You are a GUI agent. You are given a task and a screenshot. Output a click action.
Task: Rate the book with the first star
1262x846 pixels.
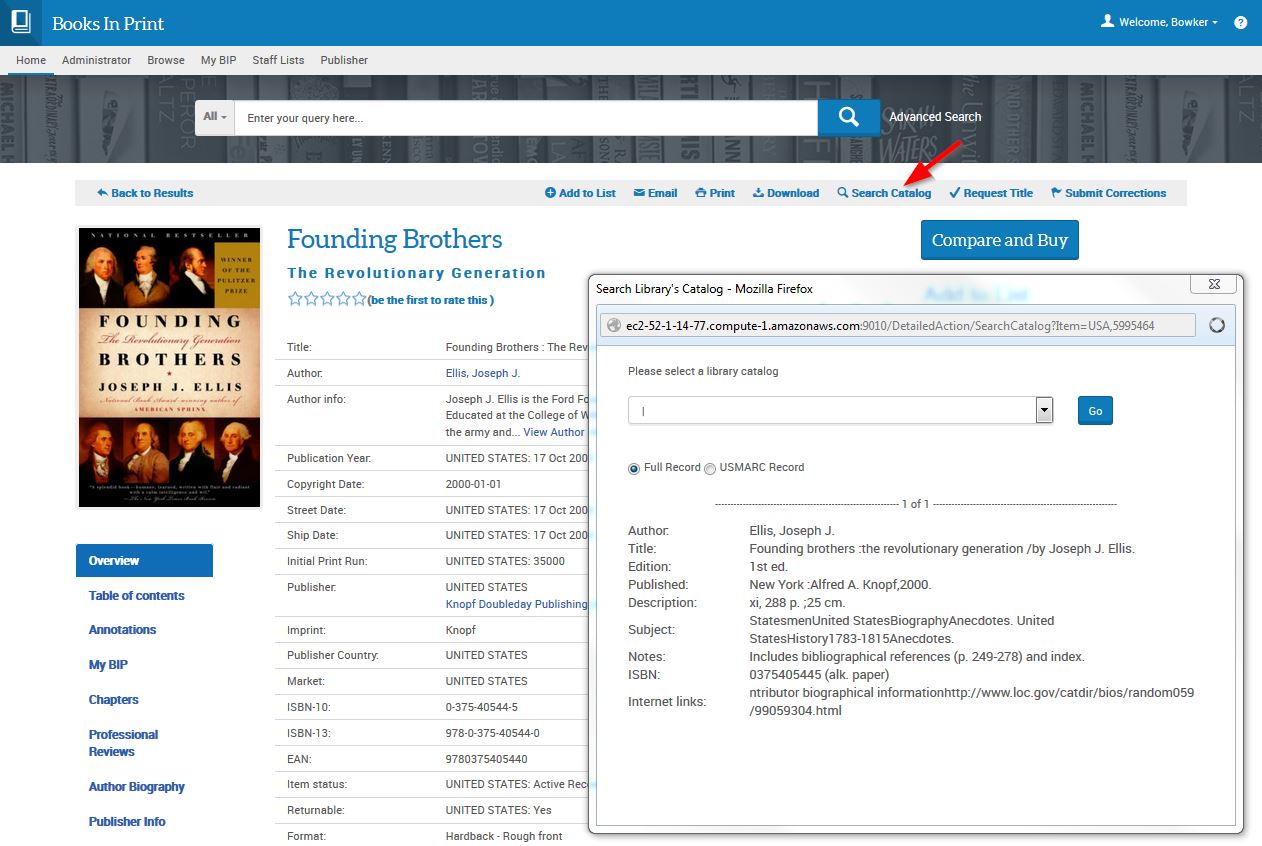pos(295,299)
